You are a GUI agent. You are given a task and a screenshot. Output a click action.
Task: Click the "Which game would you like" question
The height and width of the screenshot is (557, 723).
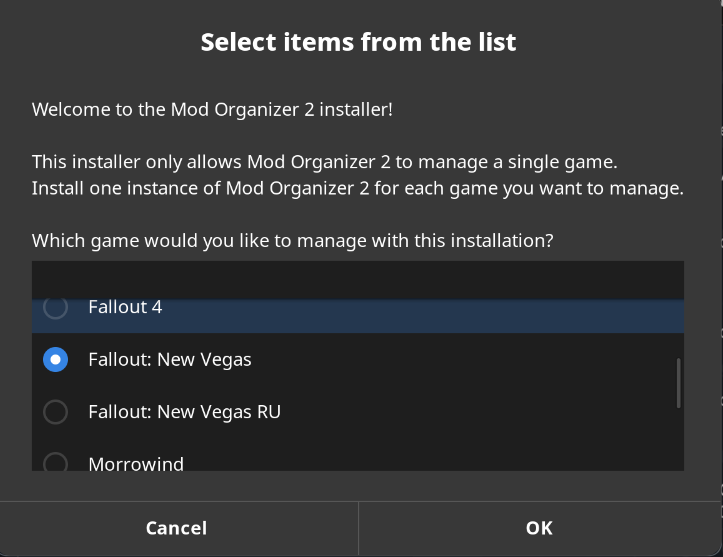(x=293, y=241)
